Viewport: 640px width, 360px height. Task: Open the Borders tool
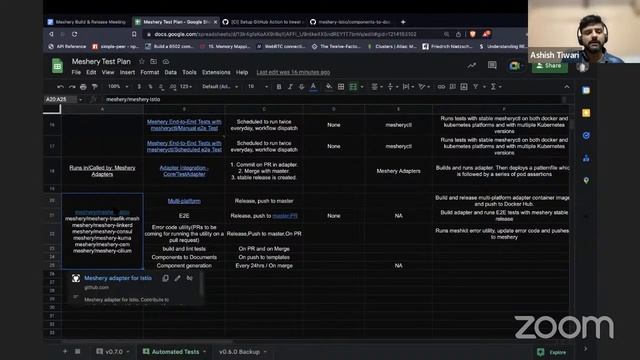(x=341, y=87)
